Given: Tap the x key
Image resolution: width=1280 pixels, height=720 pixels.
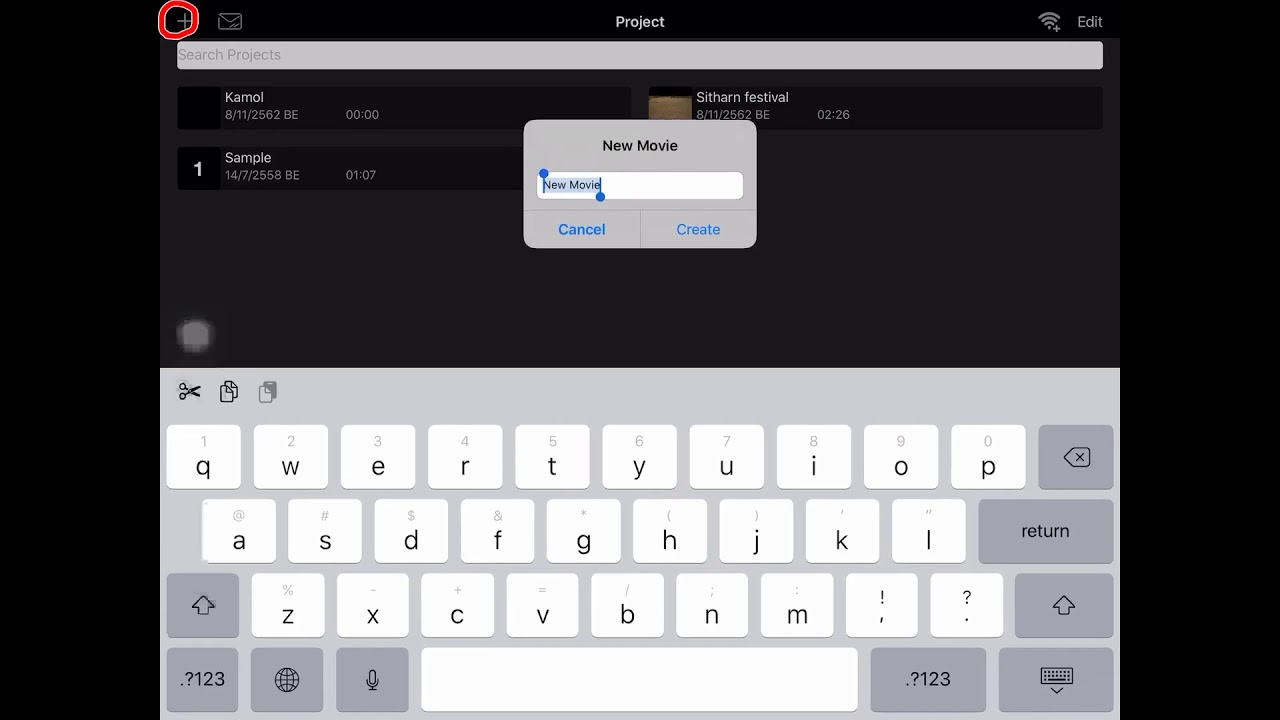Looking at the screenshot, I should pos(373,605).
